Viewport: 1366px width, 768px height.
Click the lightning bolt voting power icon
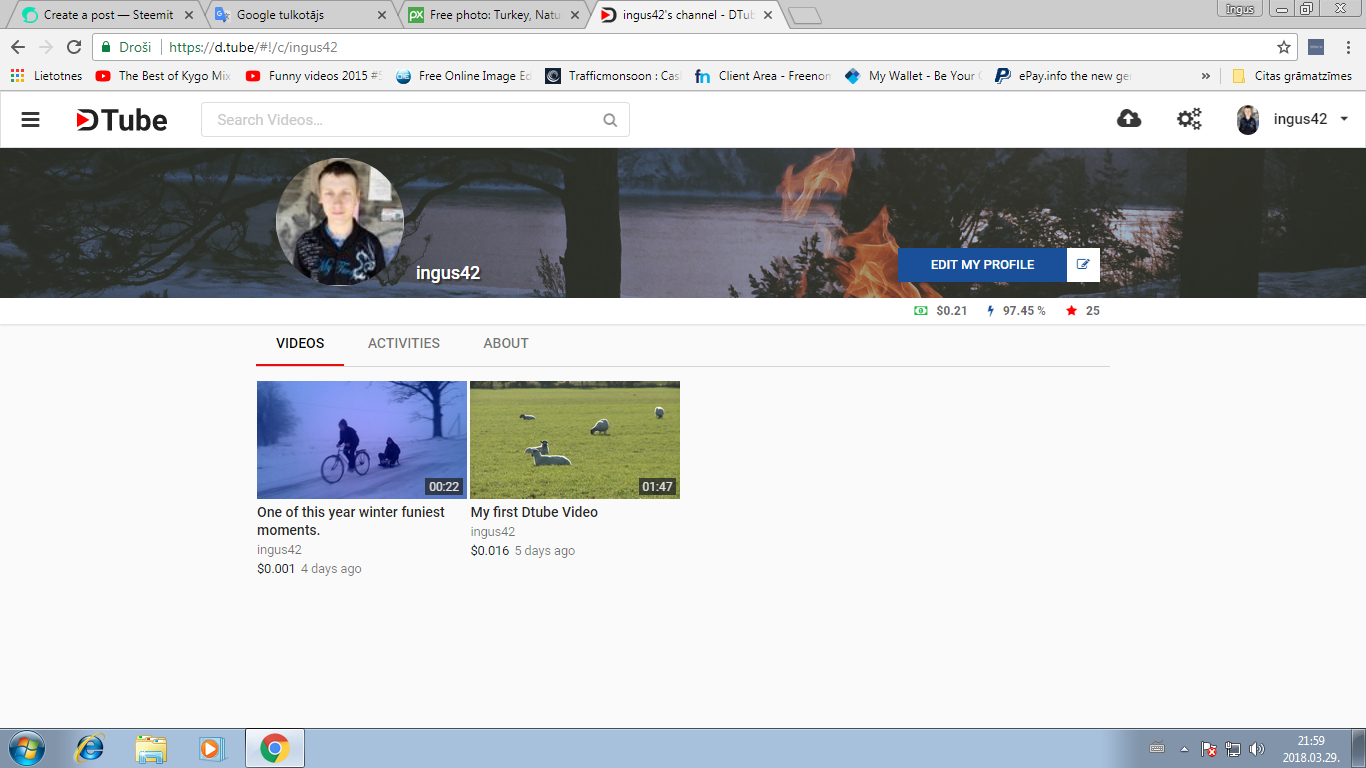pyautogui.click(x=991, y=311)
